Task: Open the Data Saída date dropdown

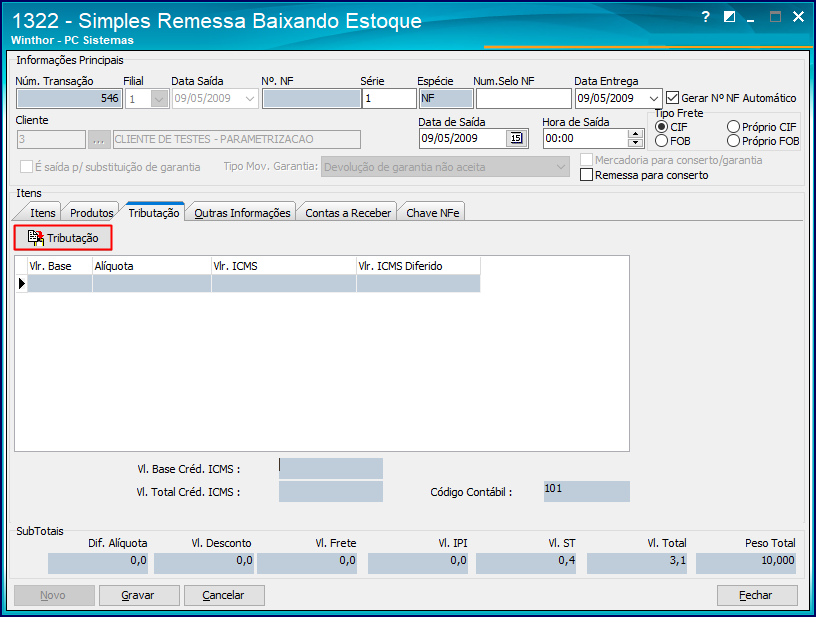Action: [250, 98]
